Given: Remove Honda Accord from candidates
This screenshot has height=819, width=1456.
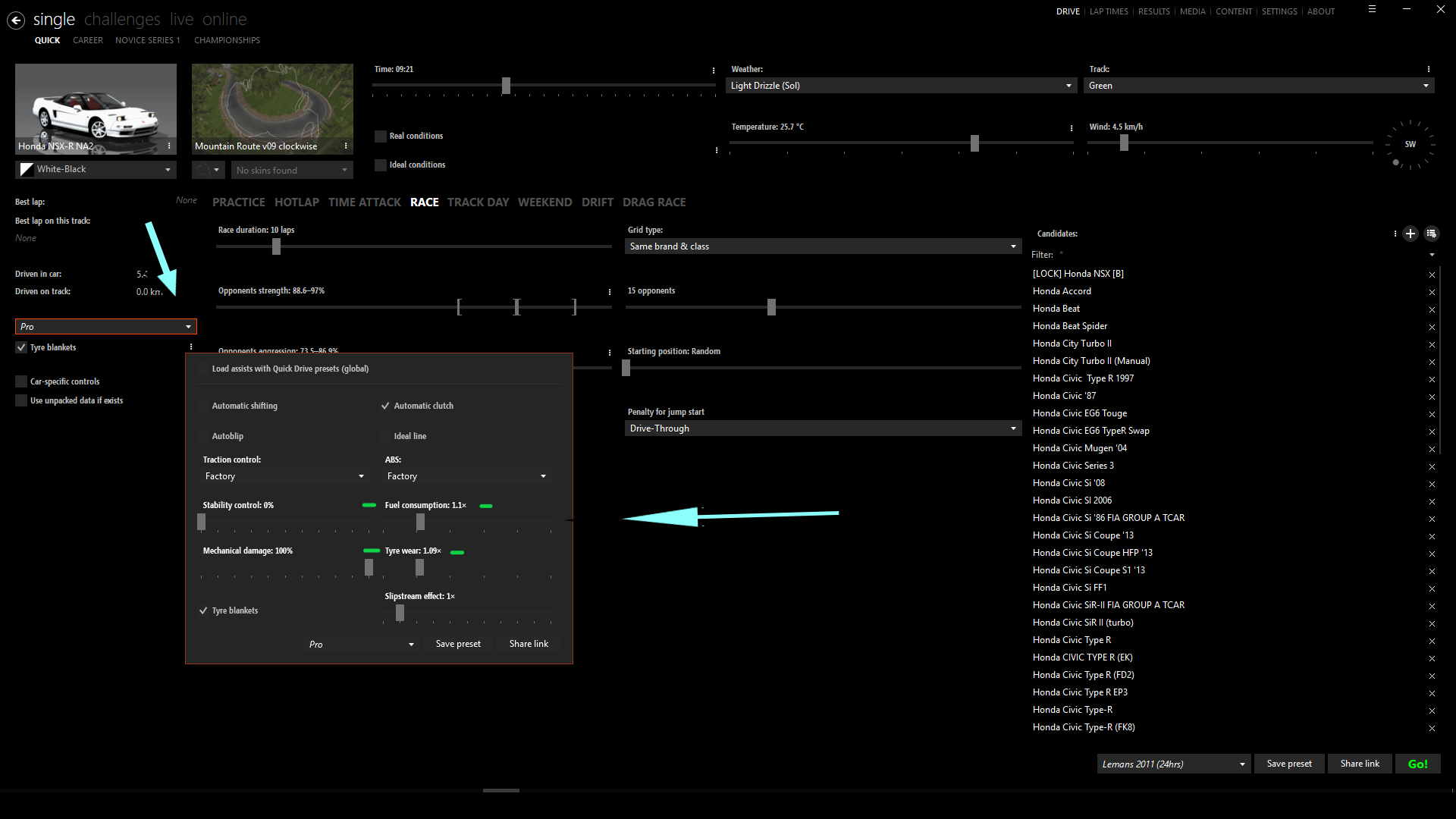Looking at the screenshot, I should point(1432,292).
